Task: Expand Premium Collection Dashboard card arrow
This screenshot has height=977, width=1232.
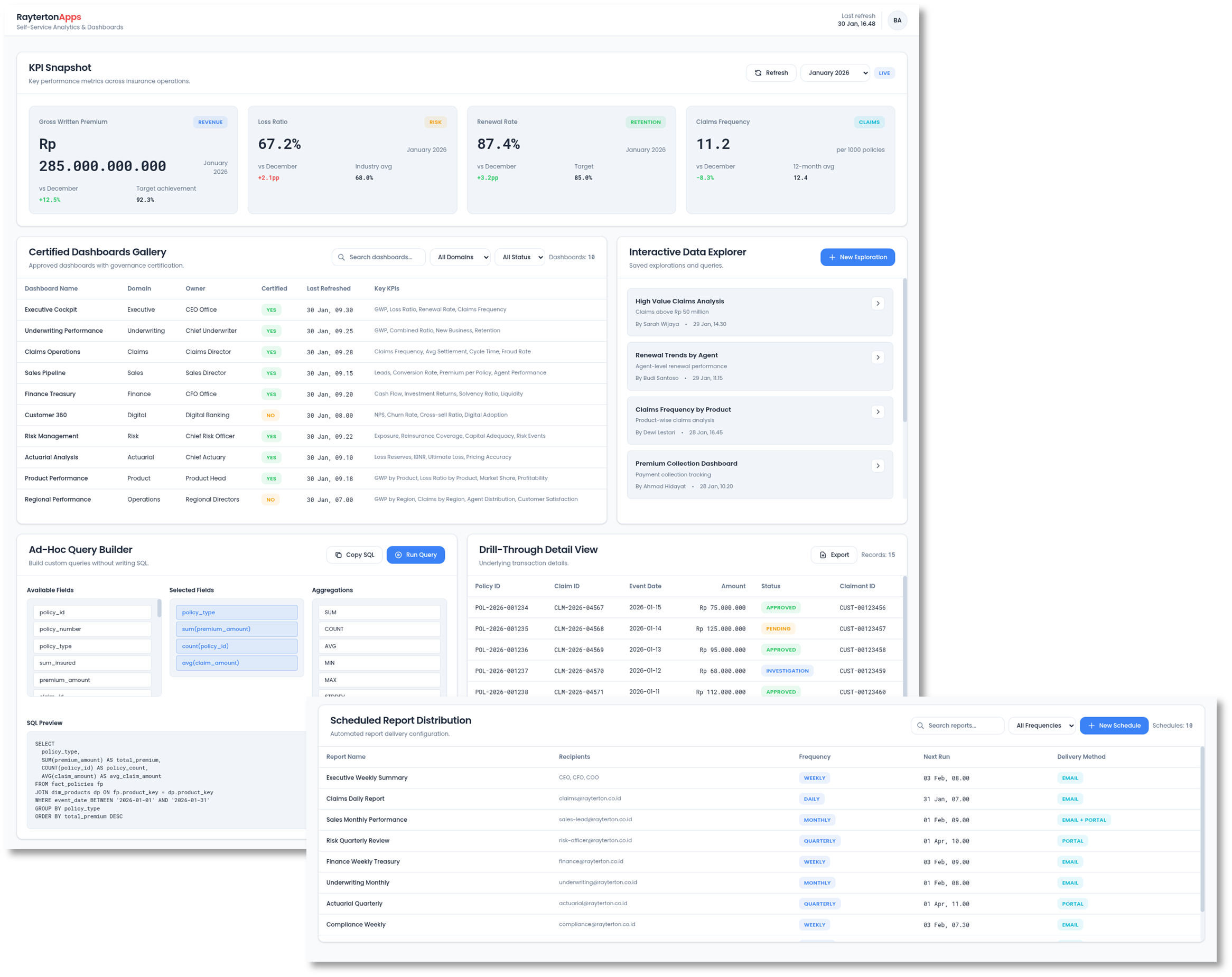Action: coord(878,466)
